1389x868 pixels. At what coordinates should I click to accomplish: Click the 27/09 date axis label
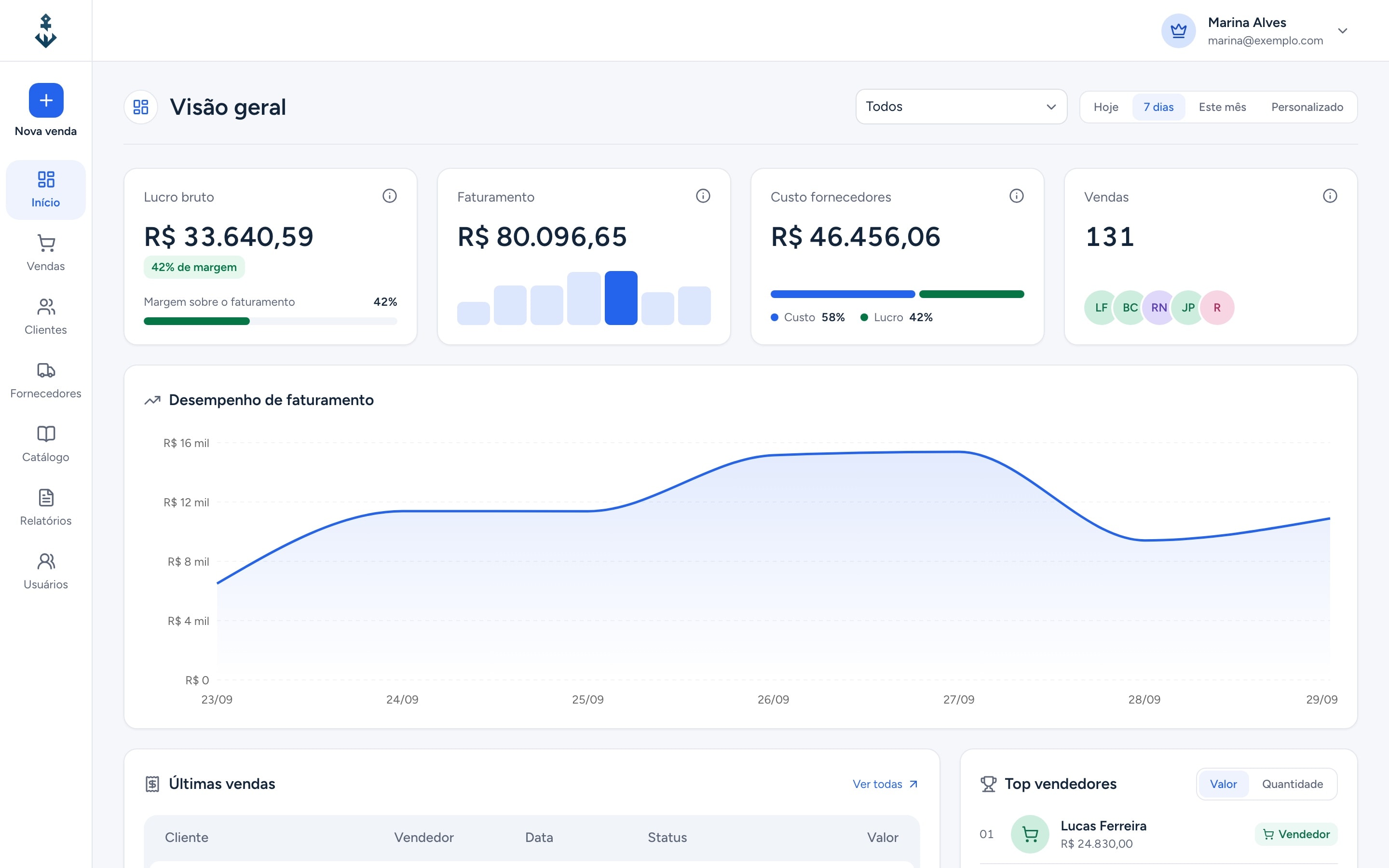point(958,700)
